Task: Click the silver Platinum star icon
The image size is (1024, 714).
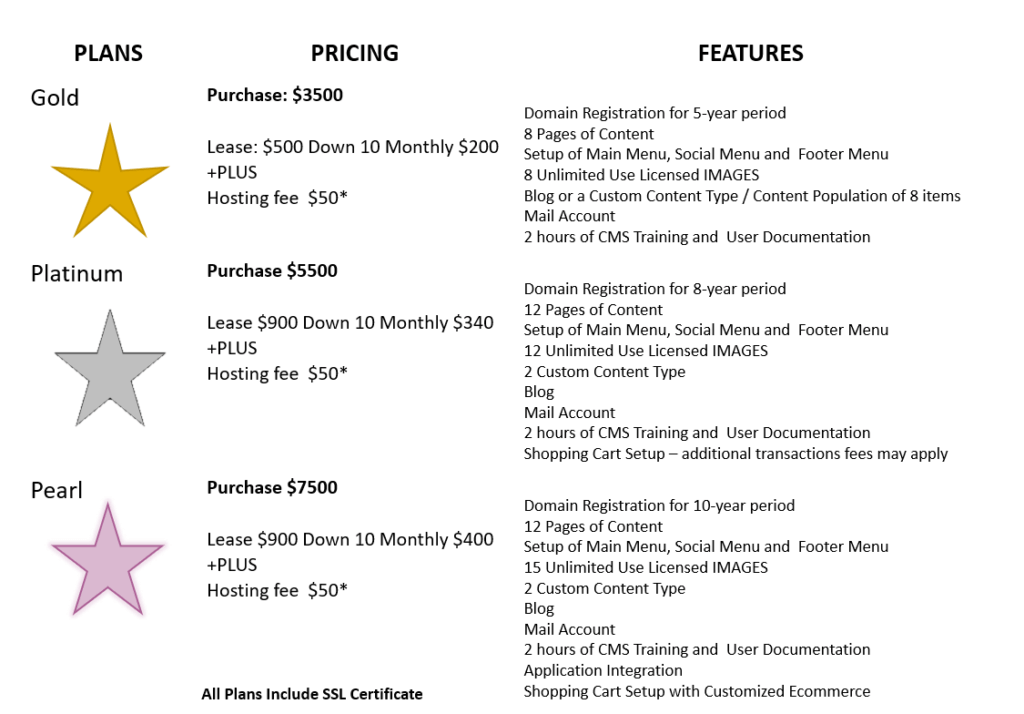Action: point(110,369)
